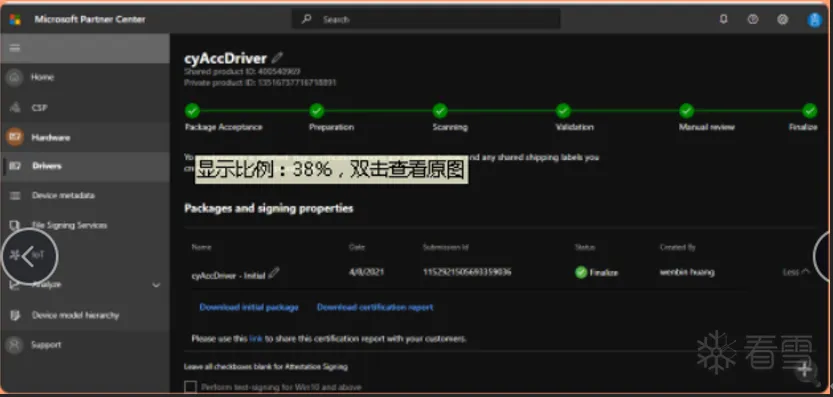This screenshot has width=833, height=397.
Task: Collapse package details with Less
Action: (796, 272)
